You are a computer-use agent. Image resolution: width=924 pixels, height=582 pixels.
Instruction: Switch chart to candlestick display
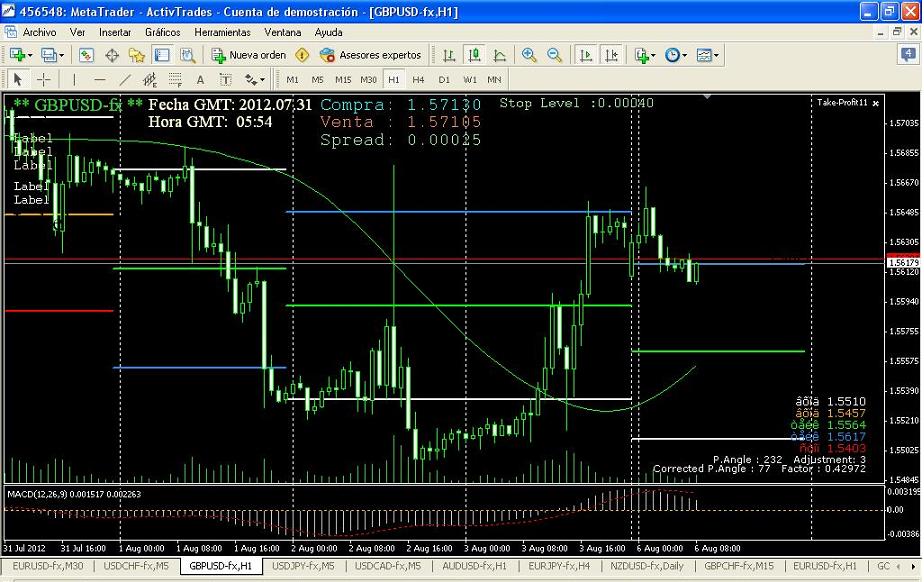point(475,55)
